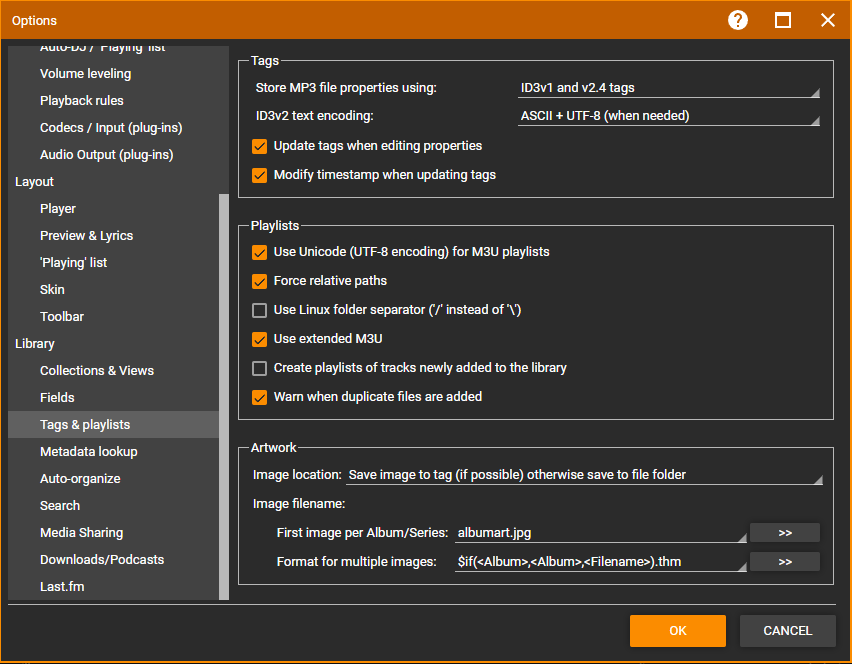This screenshot has width=852, height=664.
Task: Open the Player settings page
Action: (x=113, y=209)
